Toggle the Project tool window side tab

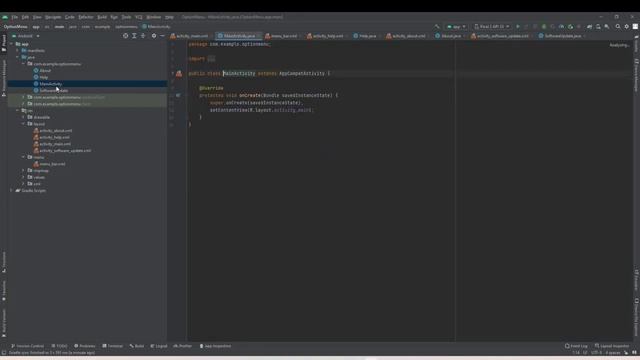tap(4, 43)
